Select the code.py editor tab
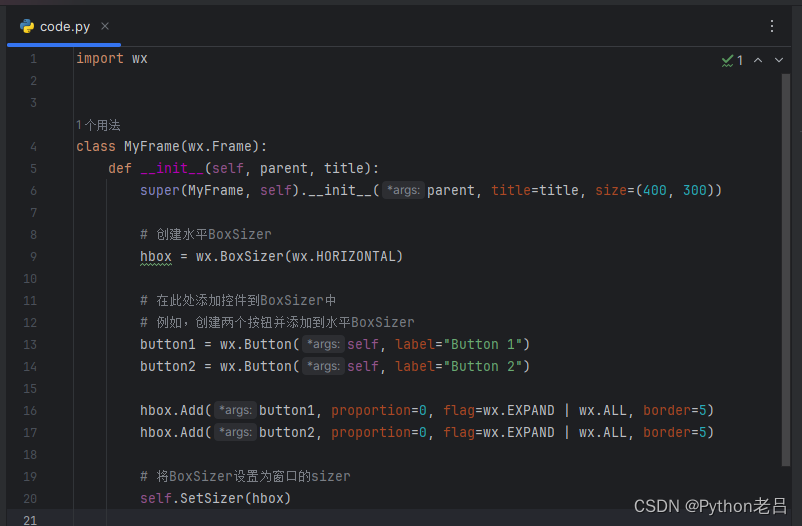802x526 pixels. 64,27
